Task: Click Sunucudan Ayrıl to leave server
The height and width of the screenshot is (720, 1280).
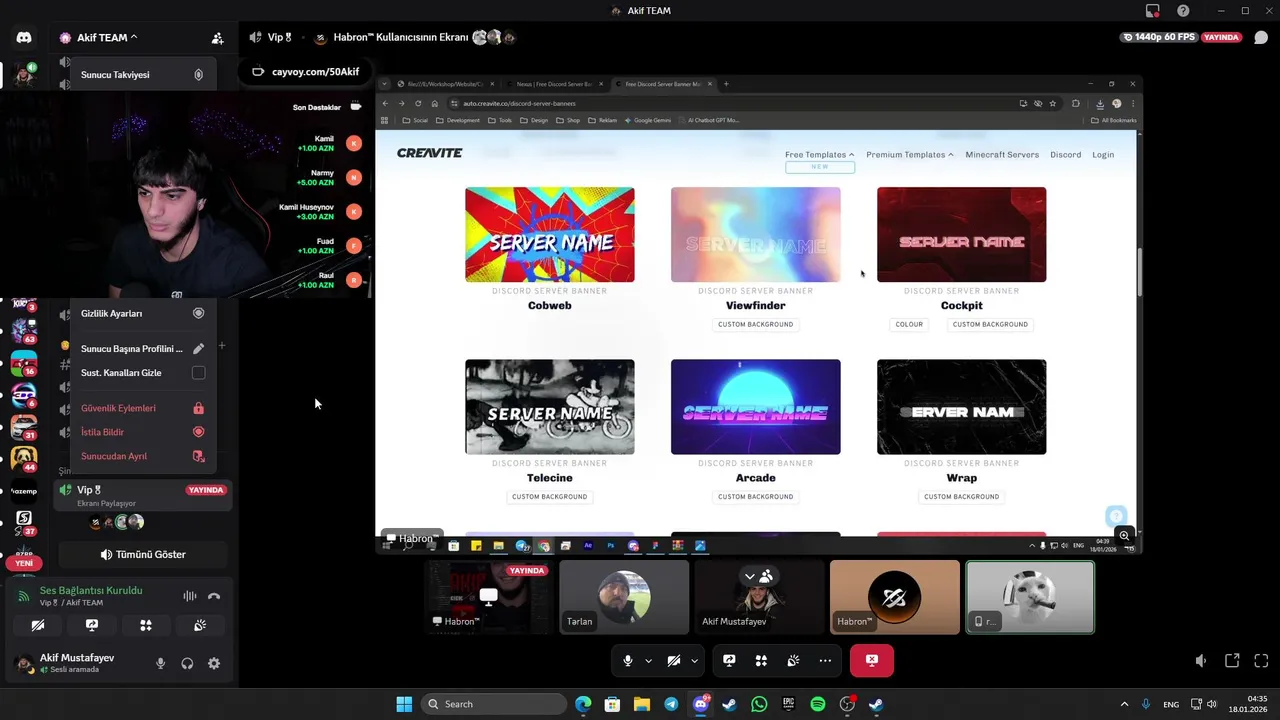Action: point(142,456)
